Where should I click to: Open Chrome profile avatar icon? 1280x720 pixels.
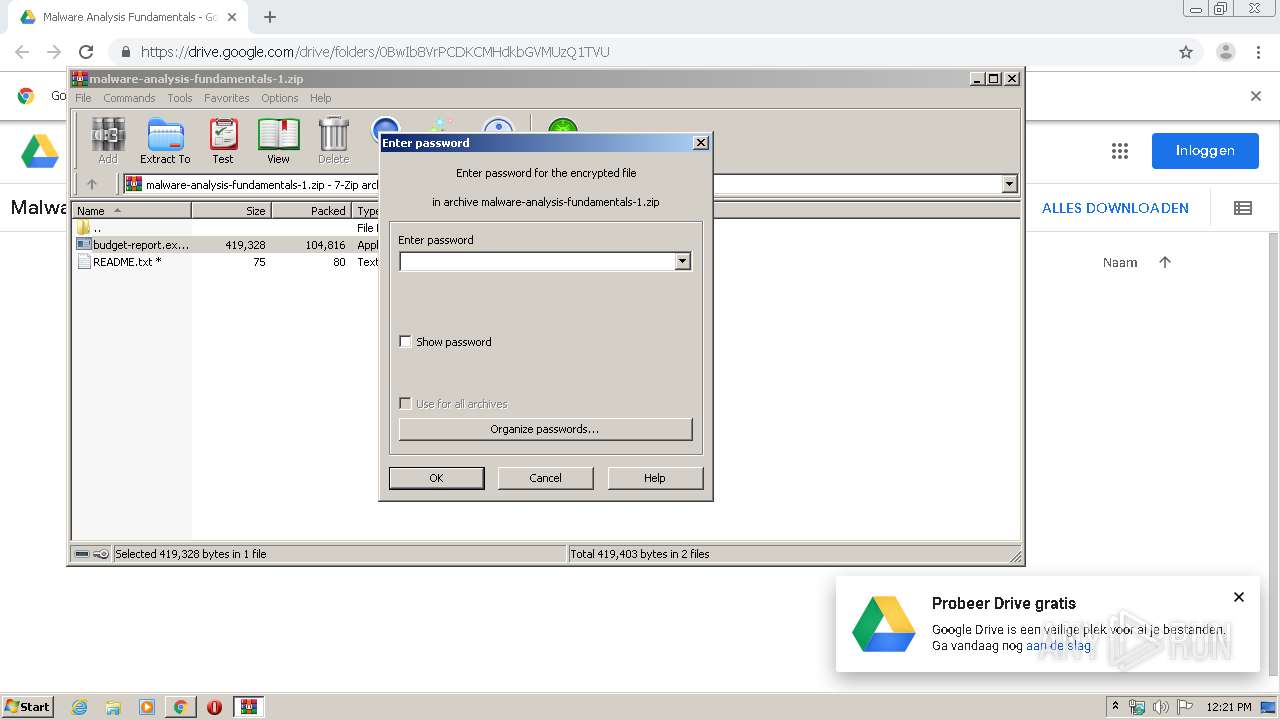tap(1226, 52)
